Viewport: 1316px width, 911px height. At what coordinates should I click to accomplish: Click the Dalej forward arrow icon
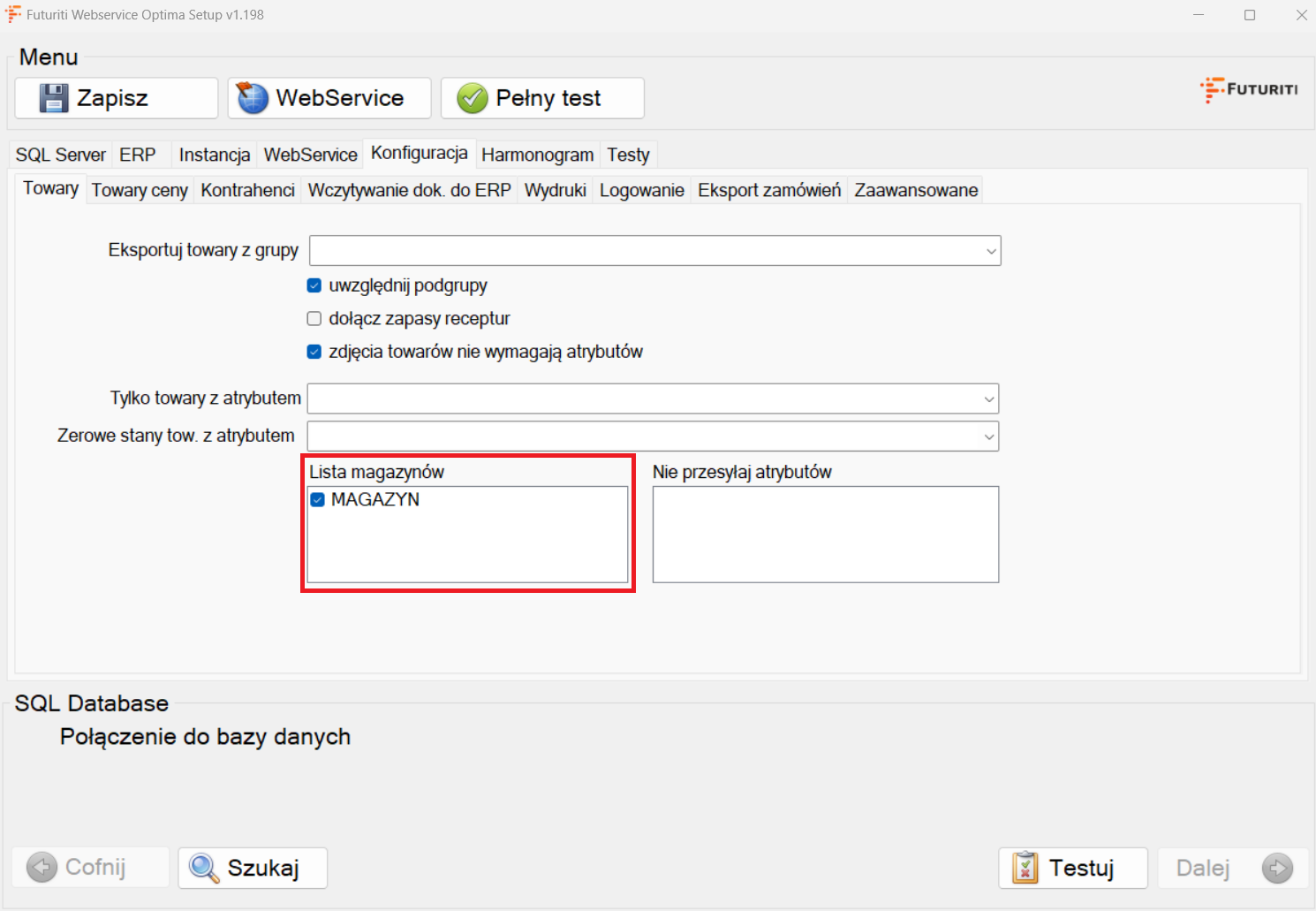tap(1277, 868)
